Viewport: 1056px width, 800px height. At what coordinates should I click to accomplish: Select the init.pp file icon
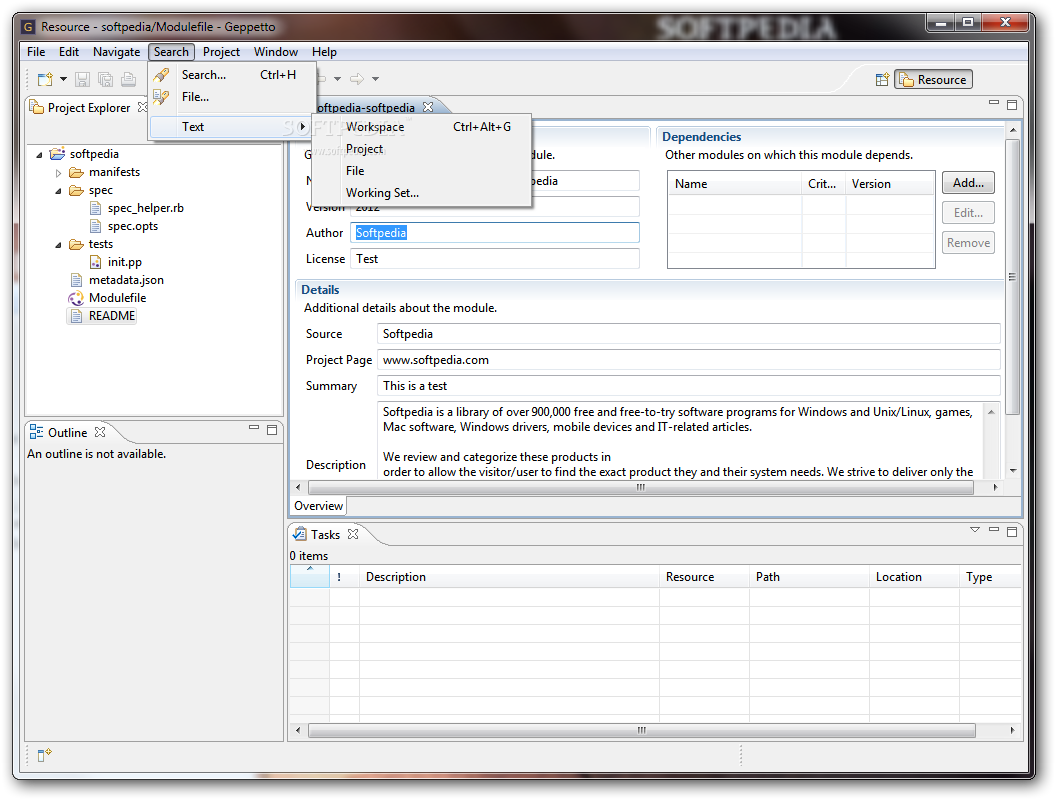[96, 262]
